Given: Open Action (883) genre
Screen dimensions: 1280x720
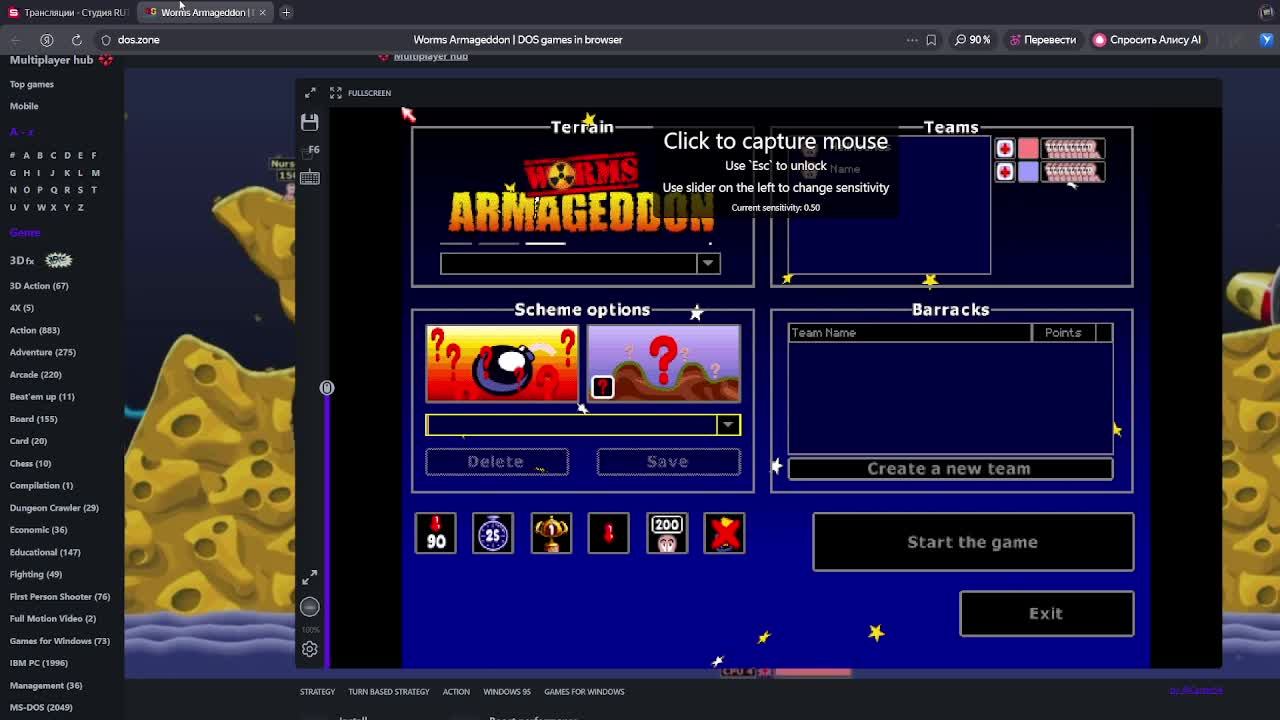Looking at the screenshot, I should coord(35,330).
